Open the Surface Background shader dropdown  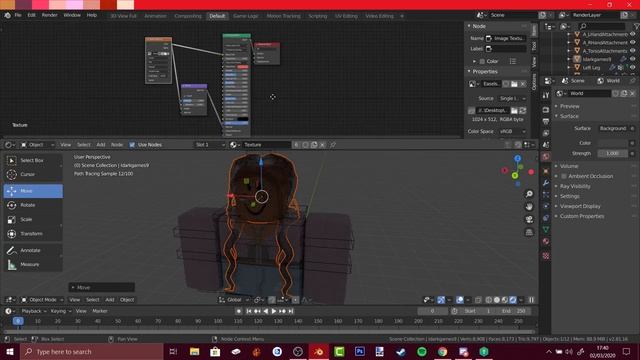pos(613,129)
